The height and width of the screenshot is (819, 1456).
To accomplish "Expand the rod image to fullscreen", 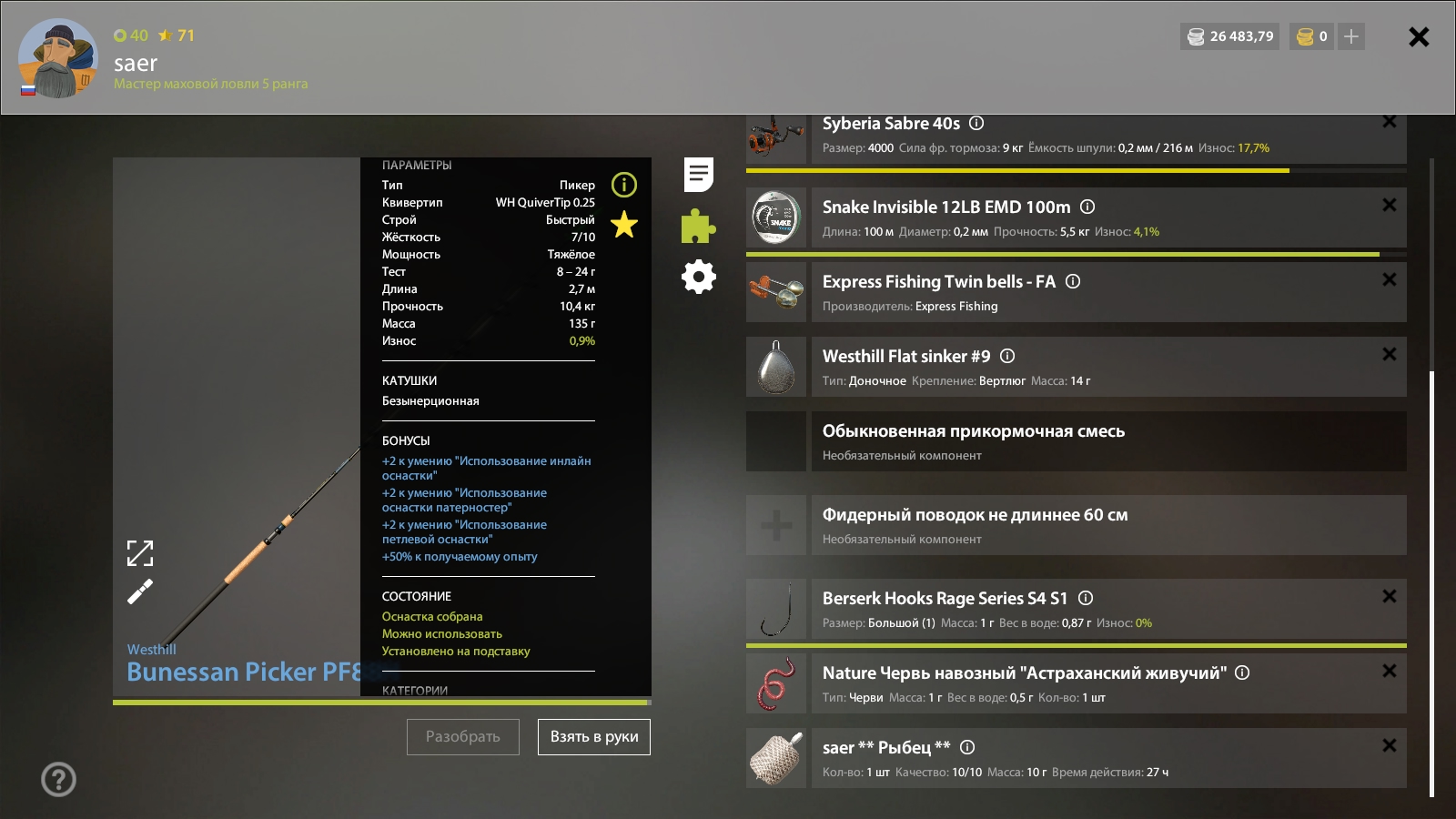I will (140, 552).
